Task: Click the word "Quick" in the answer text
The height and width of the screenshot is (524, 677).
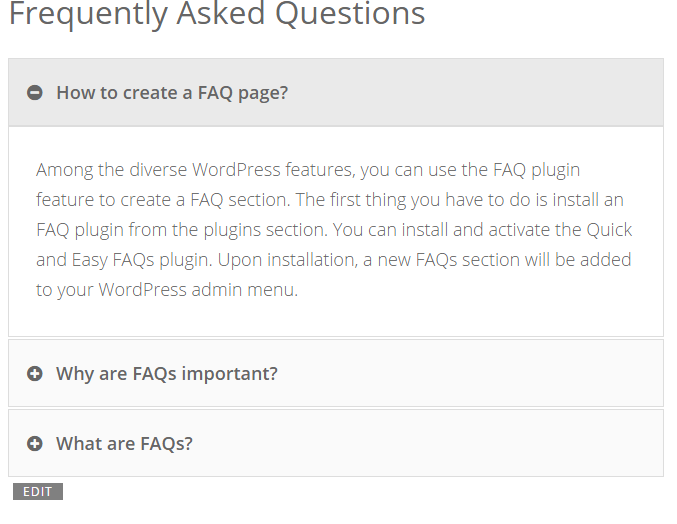Action: coord(609,230)
